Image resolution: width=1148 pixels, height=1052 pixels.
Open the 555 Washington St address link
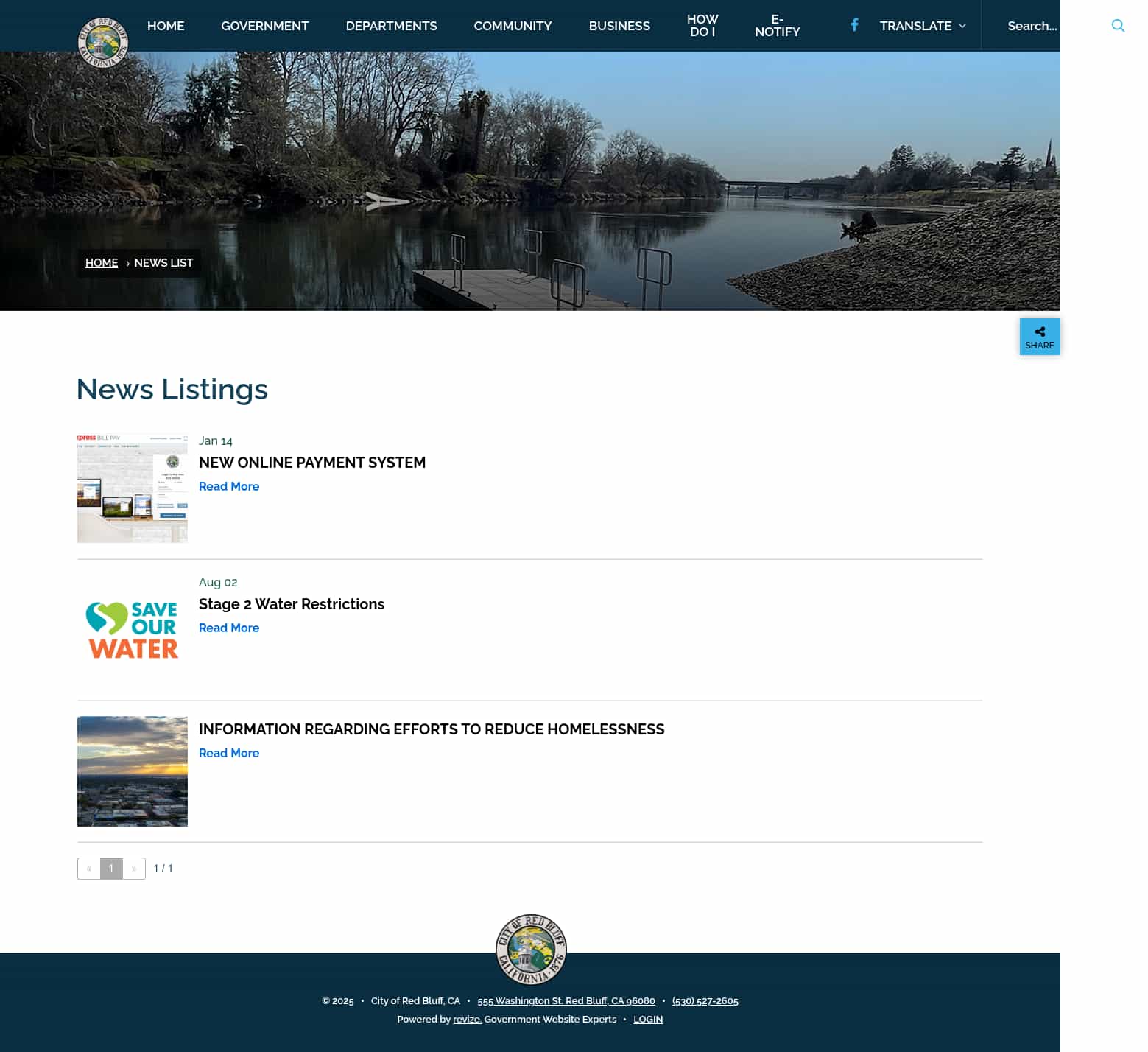[566, 1001]
